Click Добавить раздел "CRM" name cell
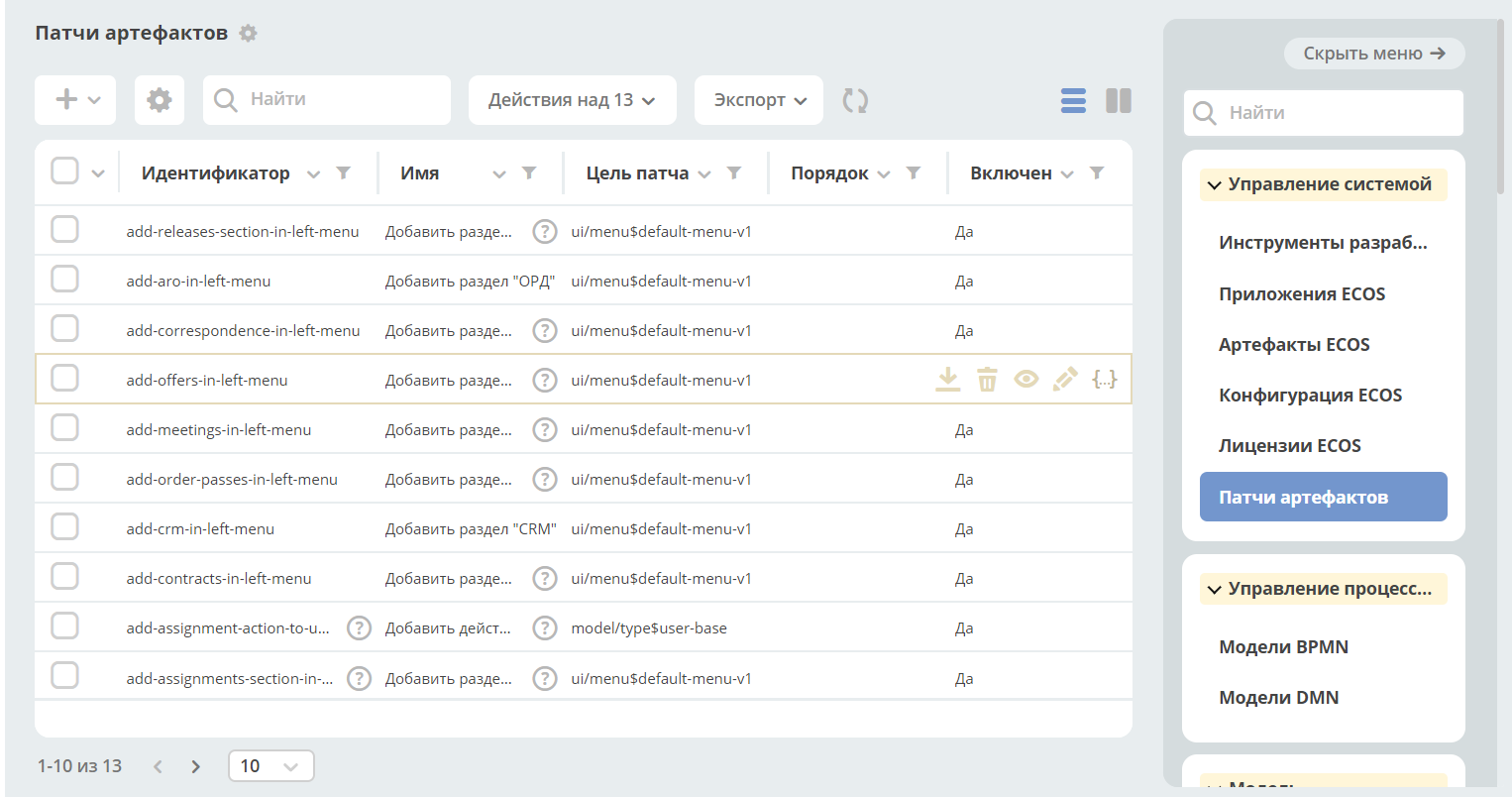This screenshot has height=797, width=1512. click(x=471, y=529)
